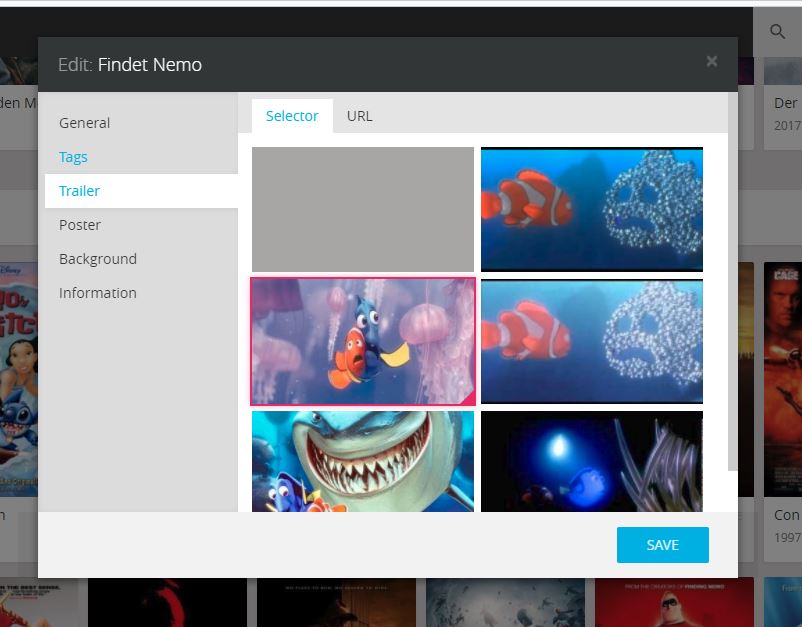Show the Information section
This screenshot has height=627, width=802.
click(98, 293)
